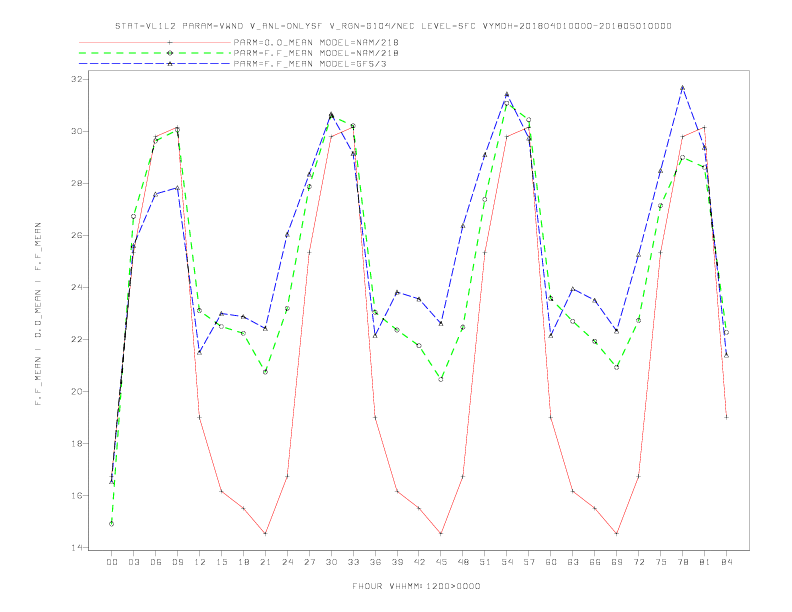
Task: Click x-axis forecast hour label 42
Action: pyautogui.click(x=419, y=562)
